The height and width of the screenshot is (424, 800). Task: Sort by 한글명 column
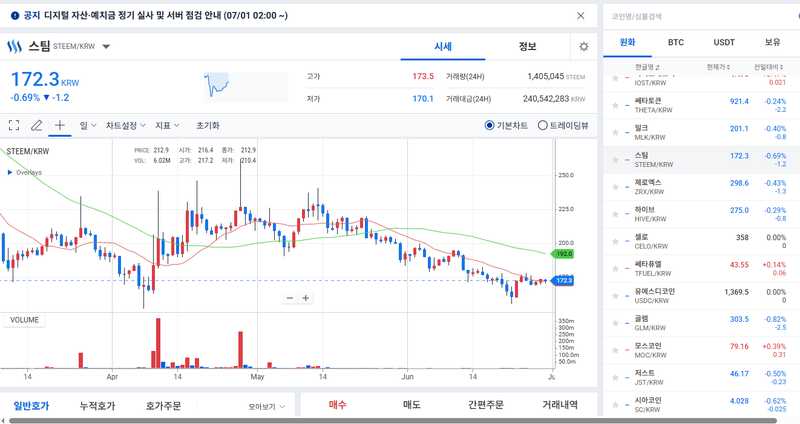[647, 67]
